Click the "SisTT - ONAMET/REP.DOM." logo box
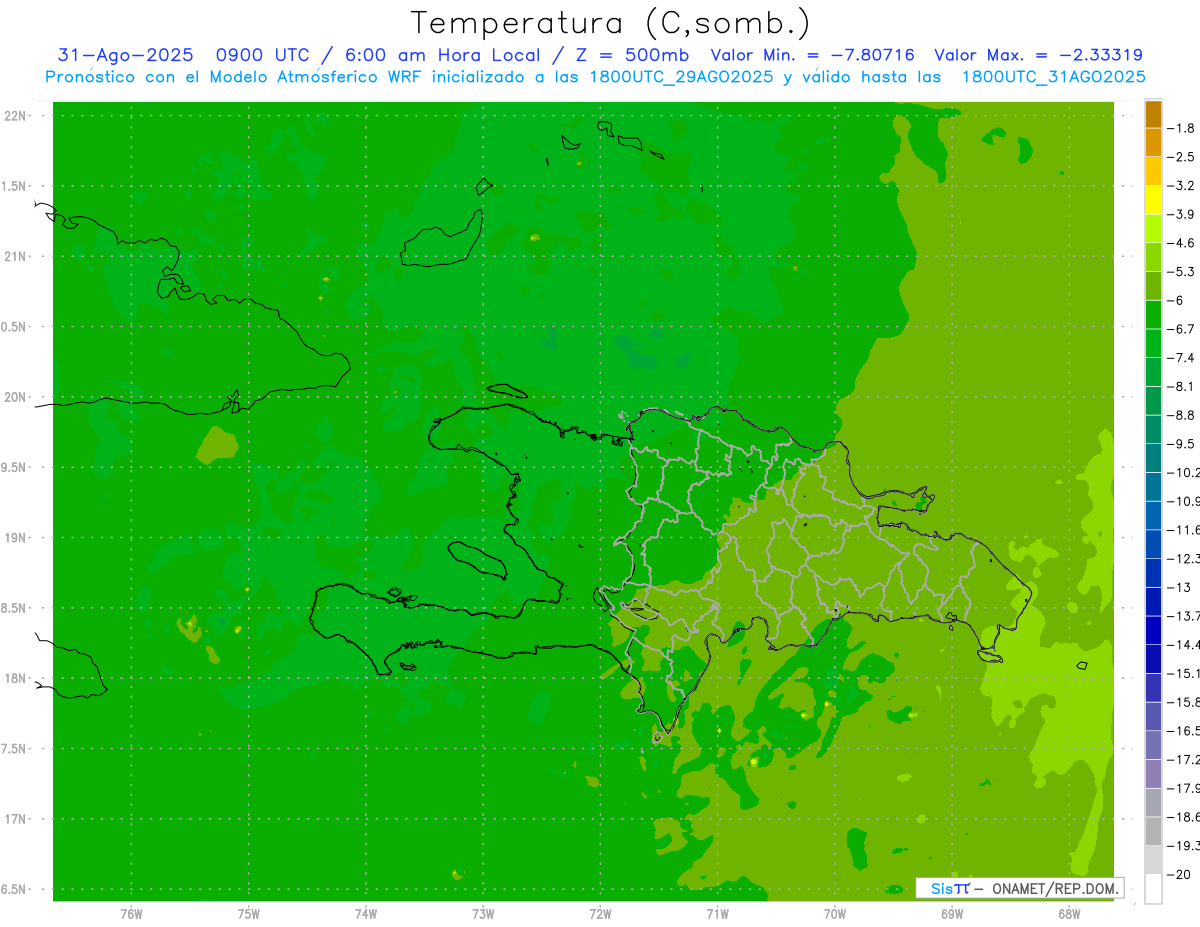 (x=1020, y=888)
